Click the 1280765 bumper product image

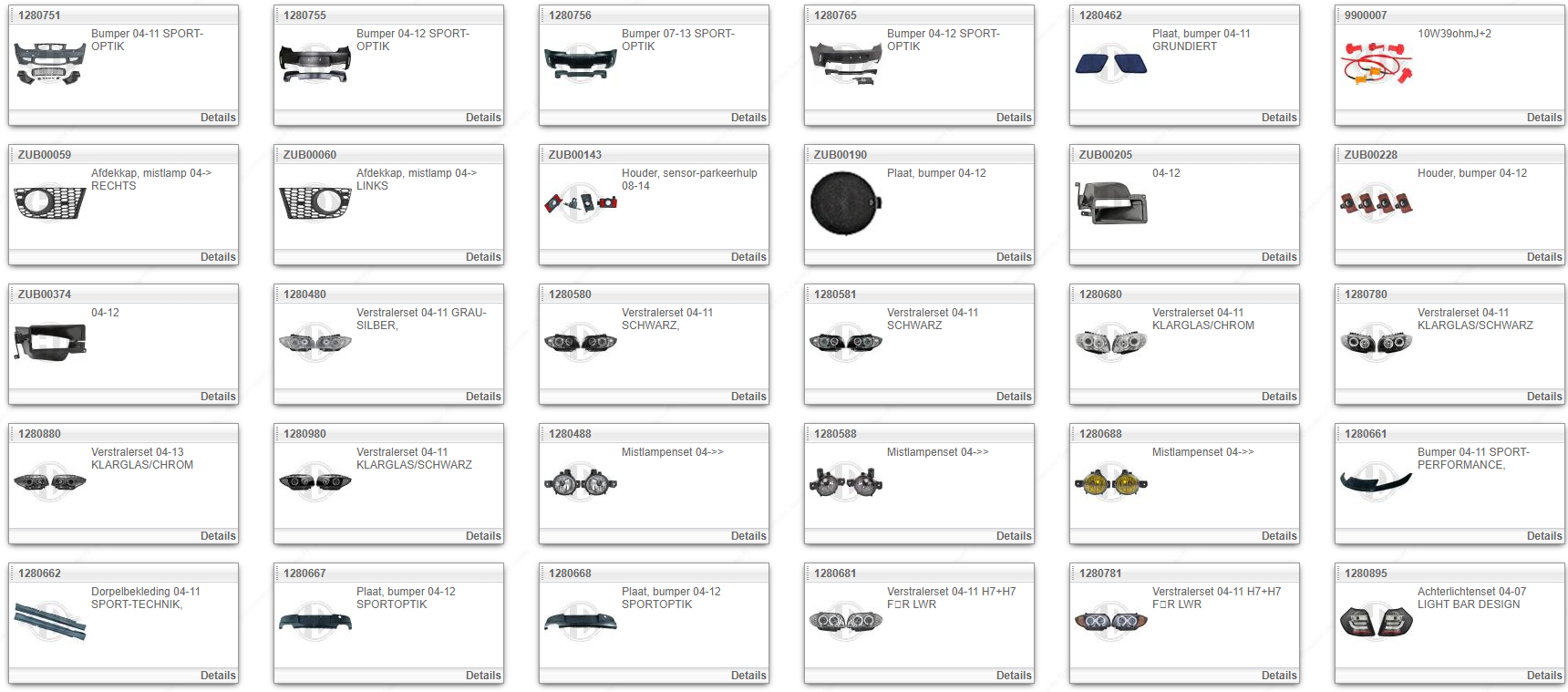tap(846, 63)
